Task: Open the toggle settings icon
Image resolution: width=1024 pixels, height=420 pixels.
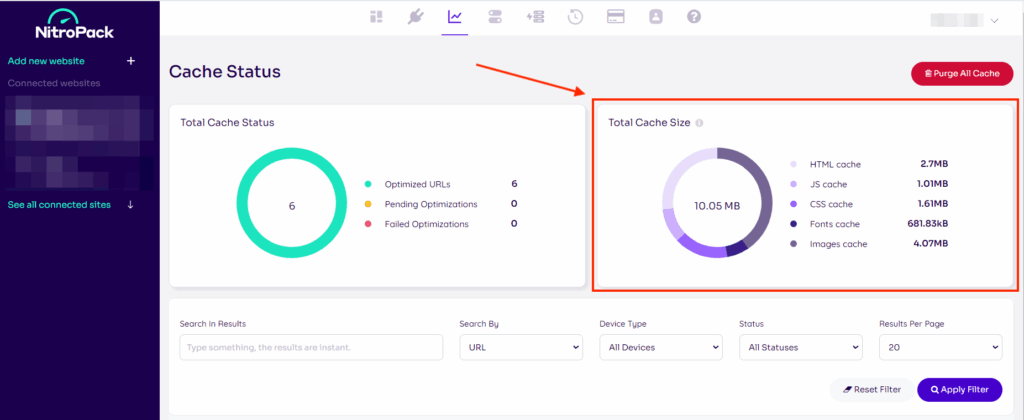Action: point(495,17)
